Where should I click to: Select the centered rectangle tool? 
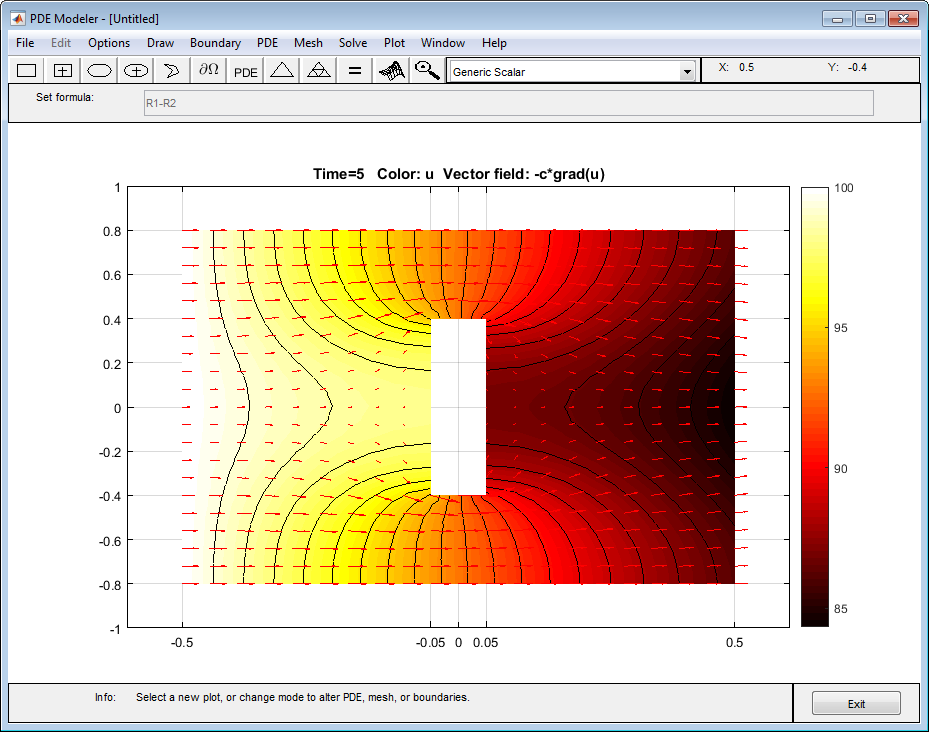(63, 71)
